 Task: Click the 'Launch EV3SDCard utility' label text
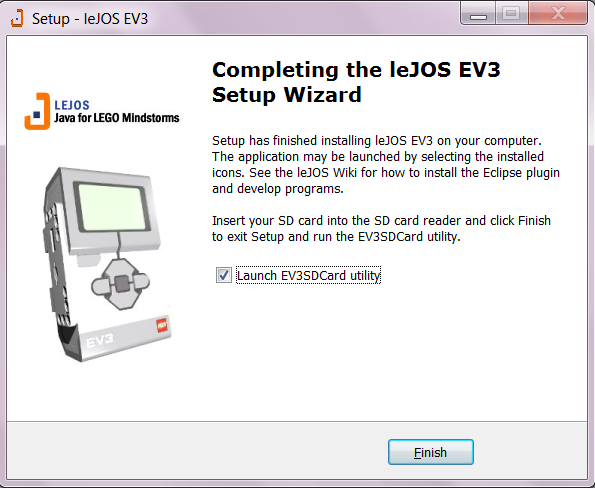click(x=308, y=275)
